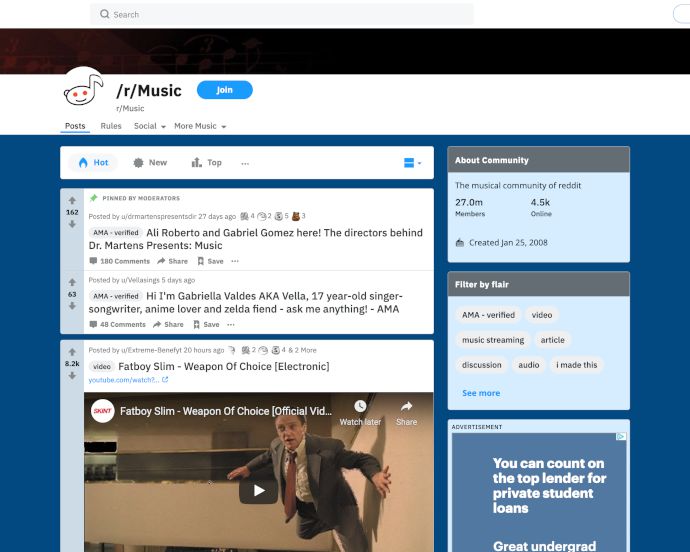Upvote the Gabriella Valdes AMA post
Screen dimensions: 690x552
click(72, 282)
